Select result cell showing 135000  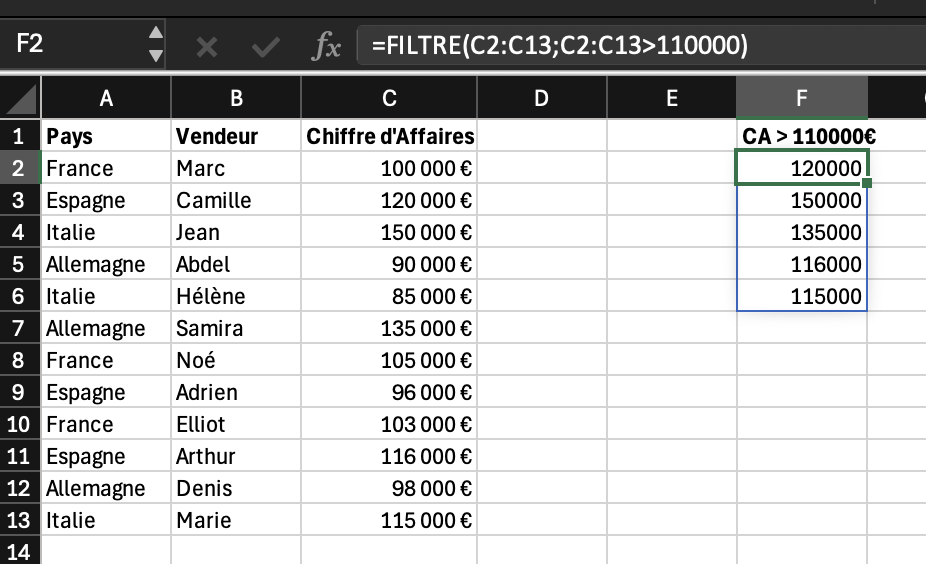pyautogui.click(x=802, y=232)
